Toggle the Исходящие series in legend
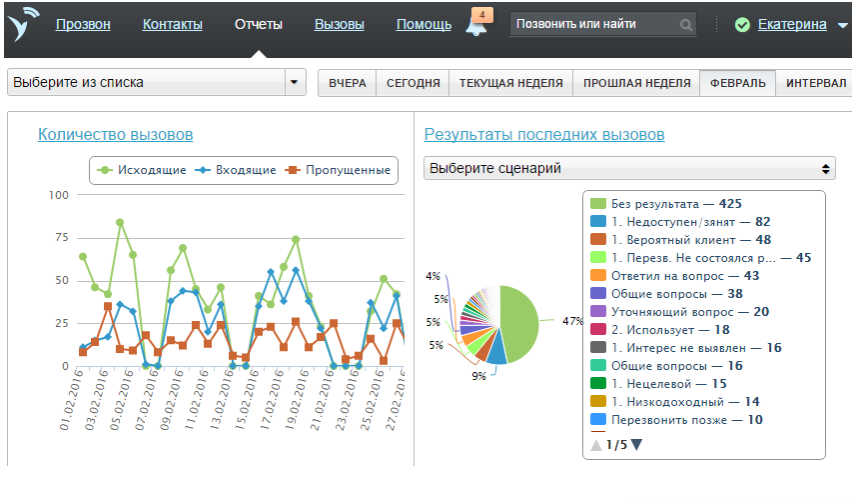The height and width of the screenshot is (501, 853). click(x=141, y=170)
